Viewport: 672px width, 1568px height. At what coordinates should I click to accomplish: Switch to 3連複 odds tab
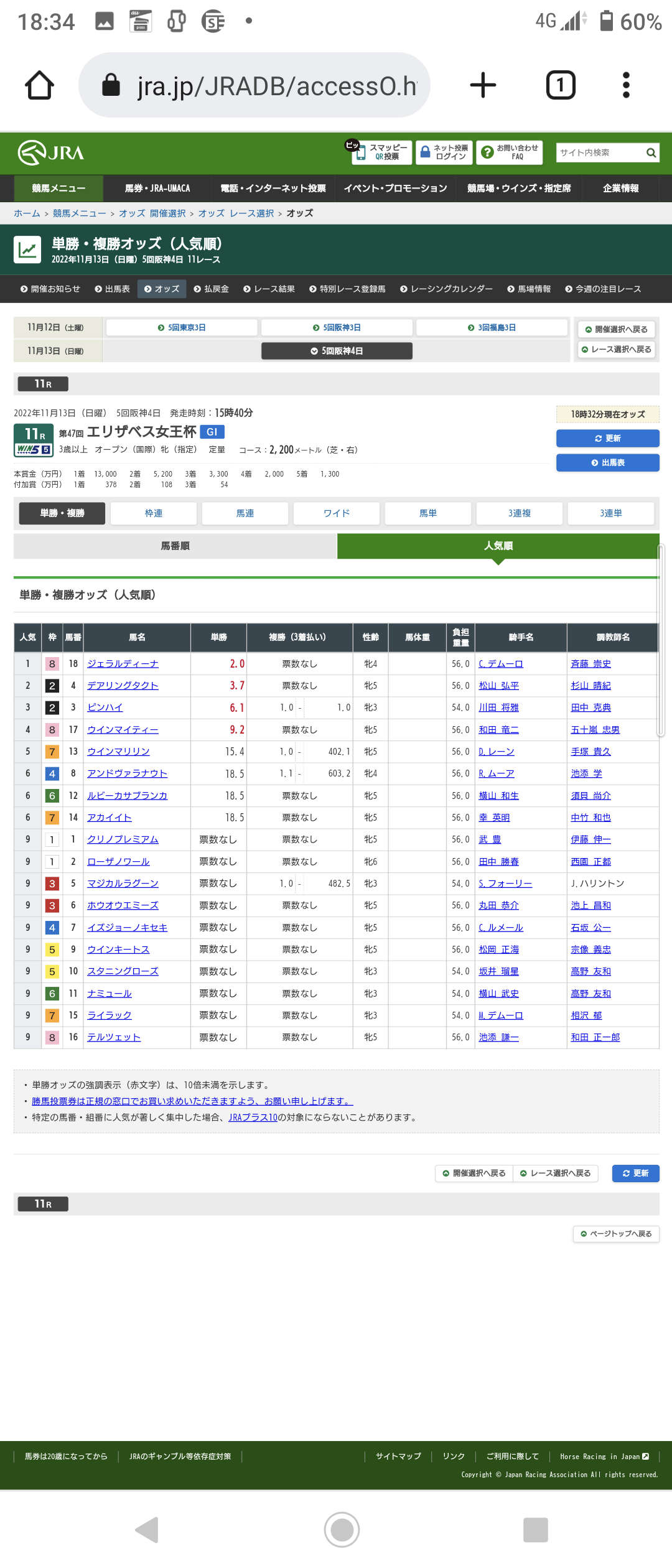(x=520, y=513)
